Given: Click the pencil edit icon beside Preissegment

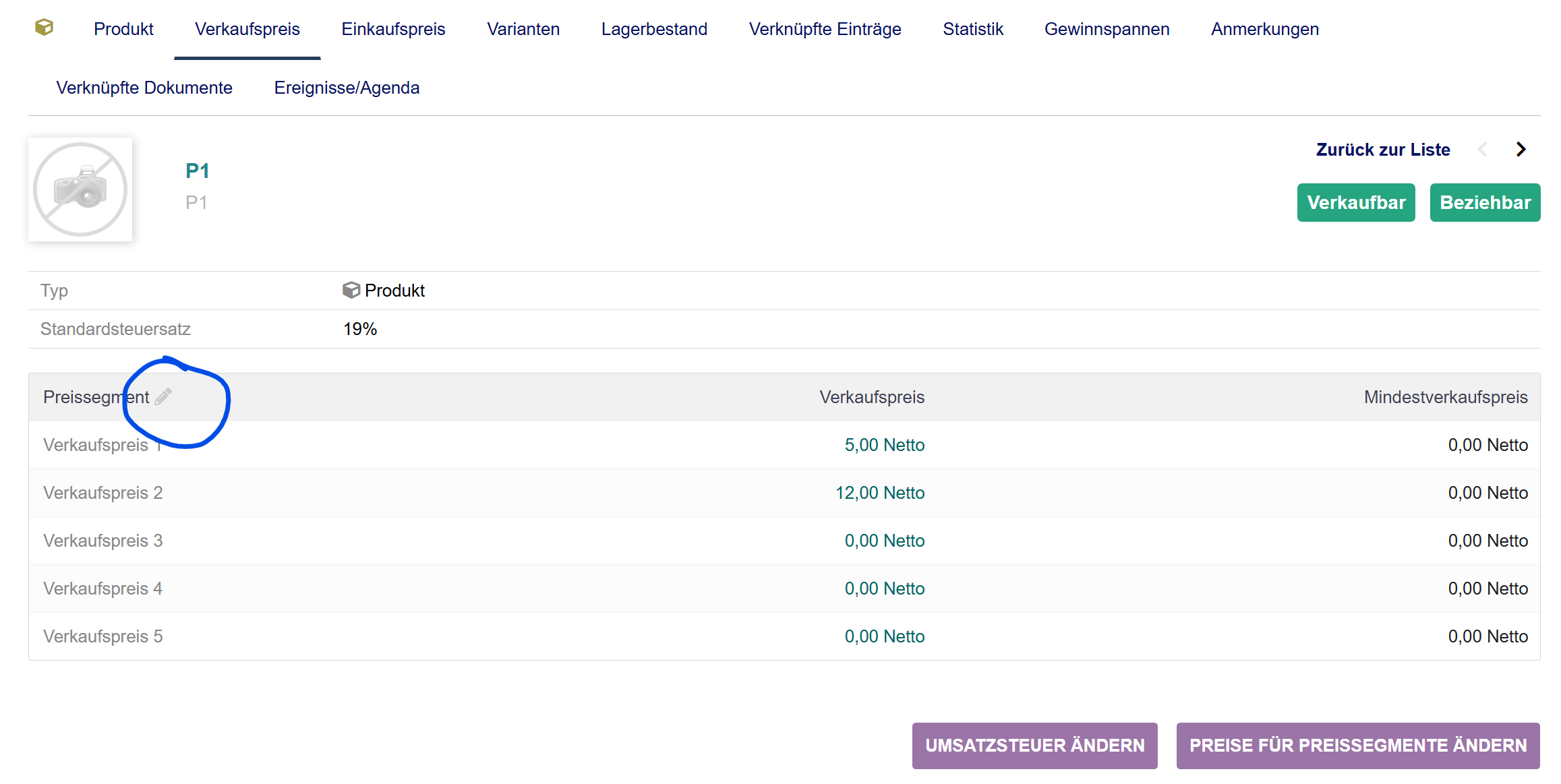Looking at the screenshot, I should coord(163,396).
